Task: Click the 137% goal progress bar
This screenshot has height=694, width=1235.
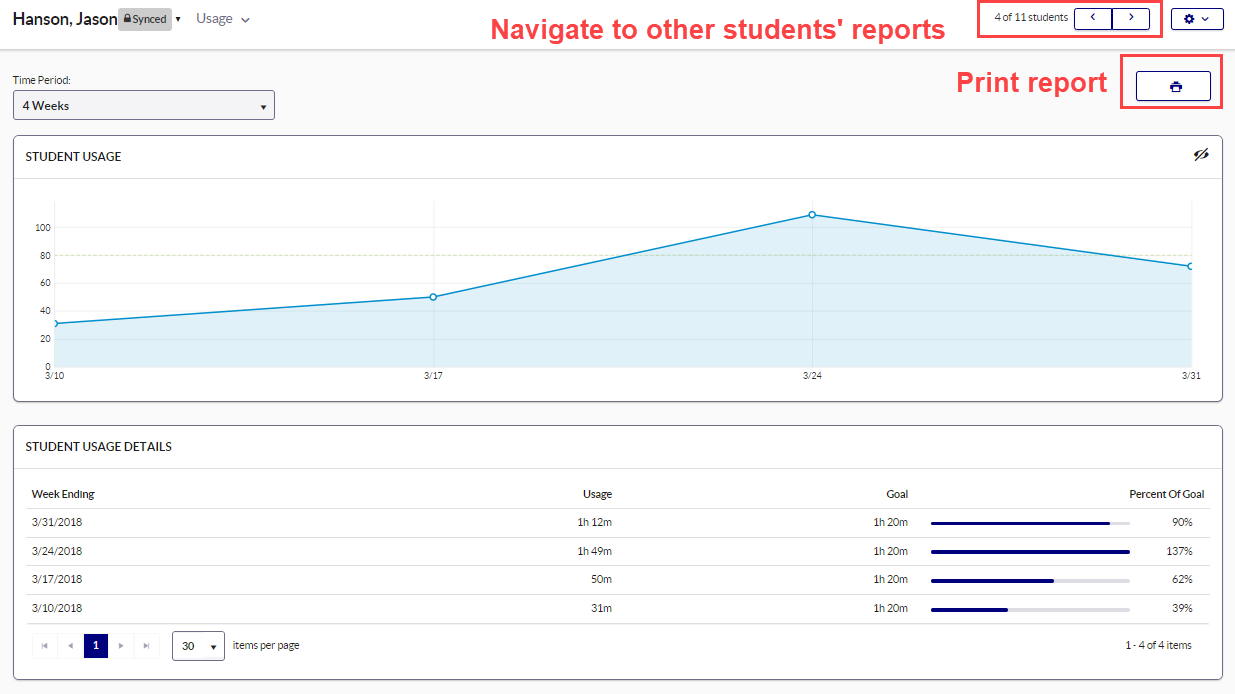Action: pyautogui.click(x=1029, y=551)
